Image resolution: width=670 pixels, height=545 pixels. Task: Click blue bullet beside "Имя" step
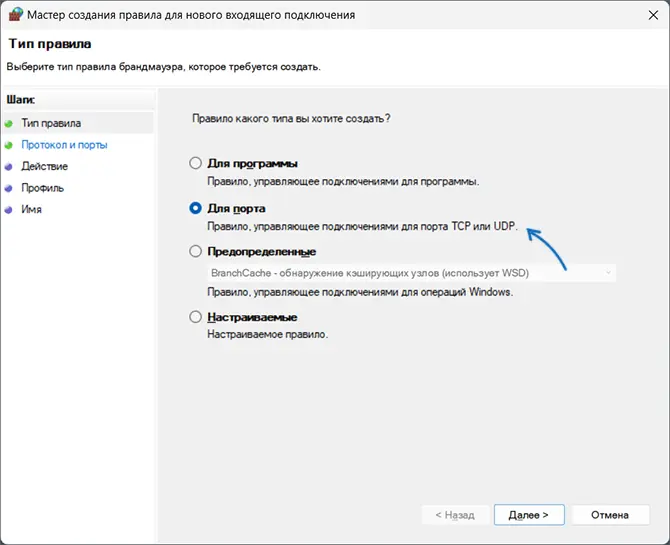pos(9,210)
